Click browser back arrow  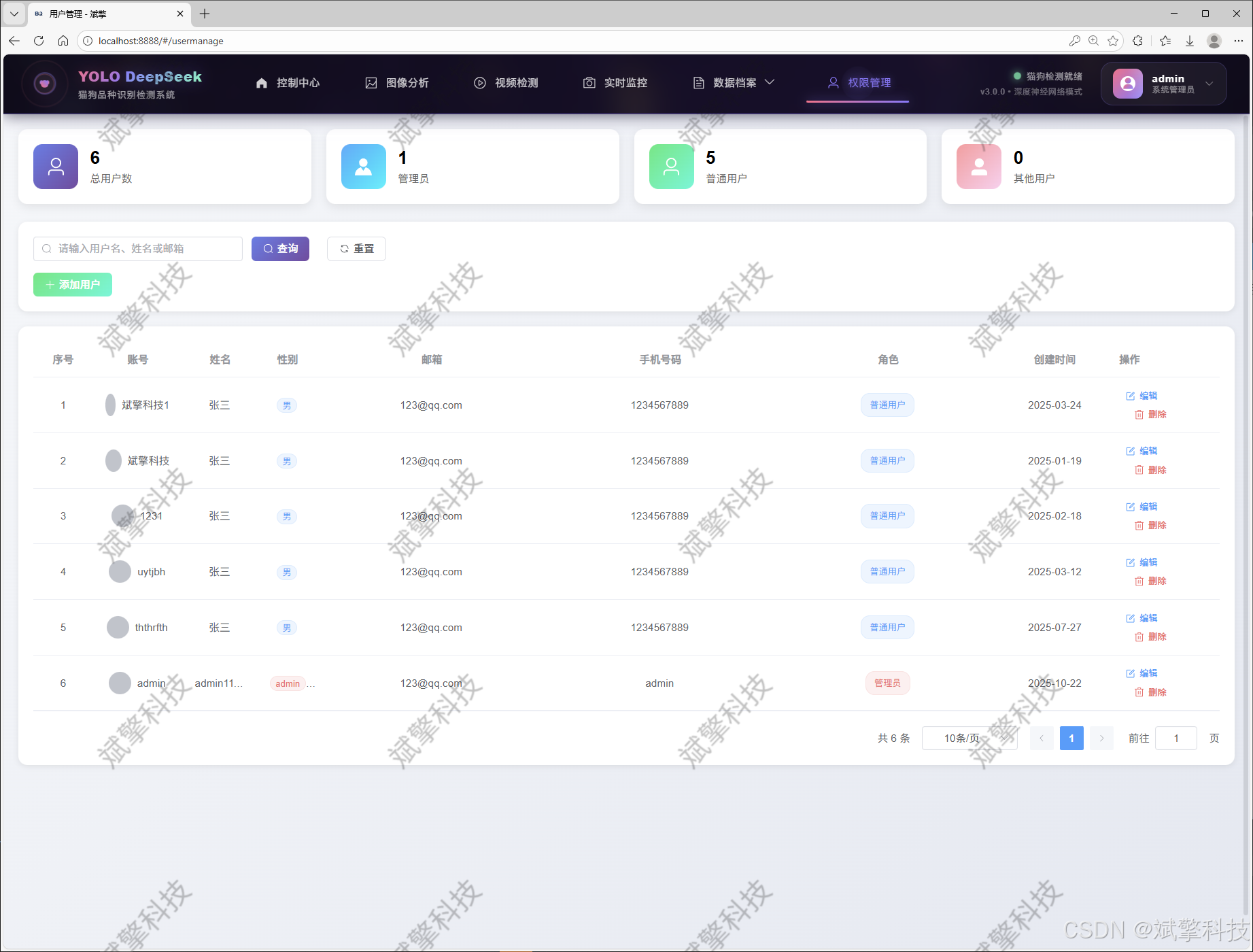pyautogui.click(x=14, y=41)
